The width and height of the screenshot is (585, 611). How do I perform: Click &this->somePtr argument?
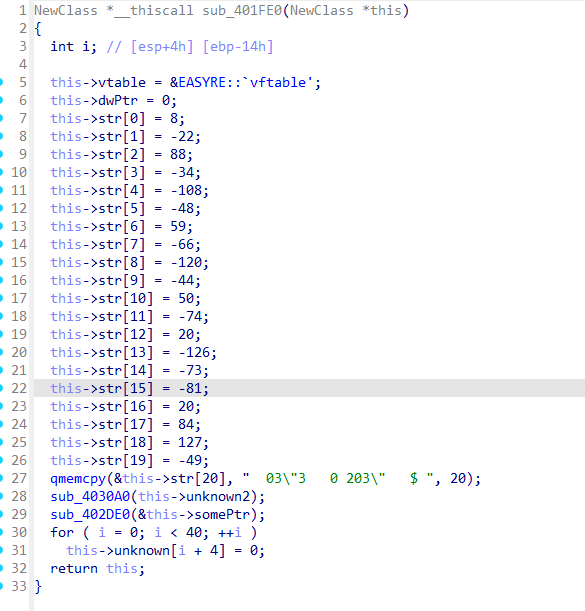tap(197, 514)
